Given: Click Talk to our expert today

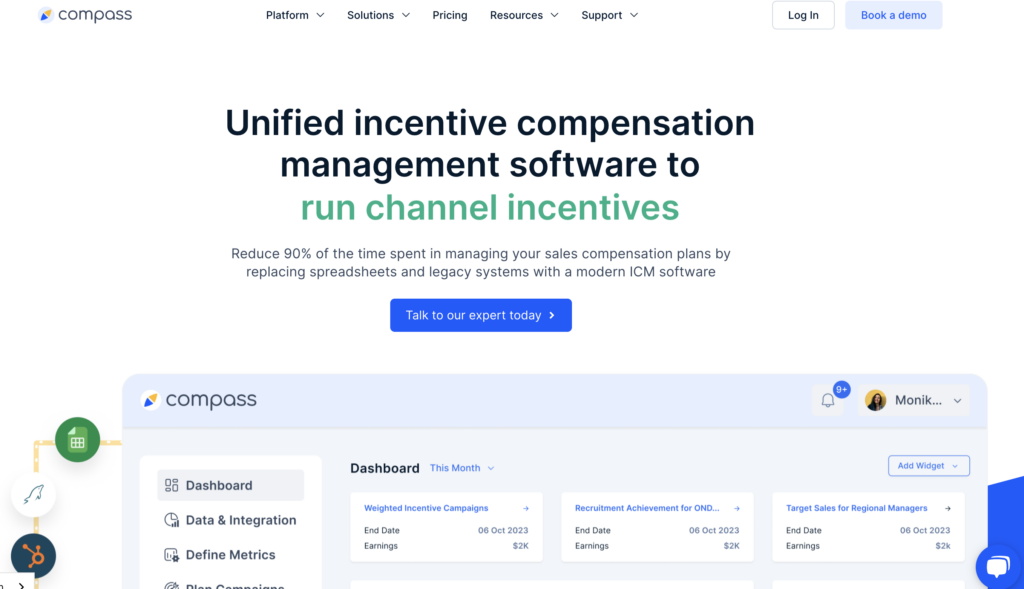Looking at the screenshot, I should pyautogui.click(x=481, y=315).
